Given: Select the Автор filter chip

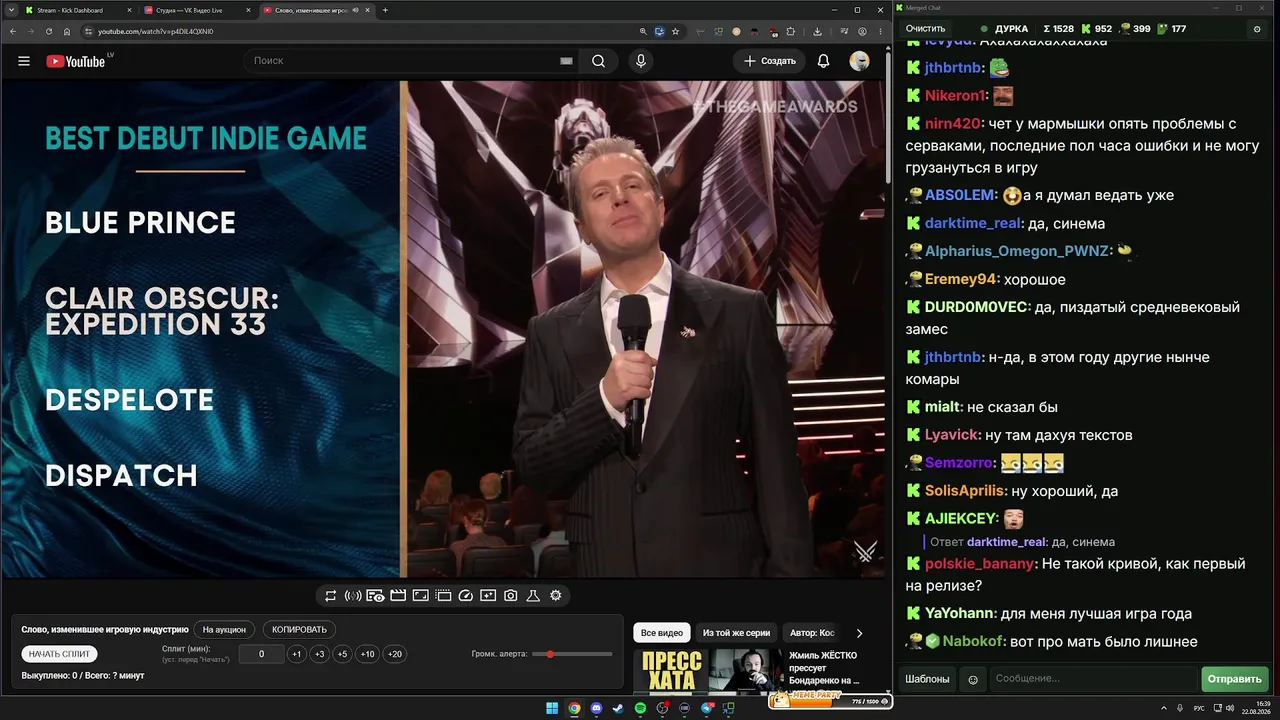Looking at the screenshot, I should point(812,633).
